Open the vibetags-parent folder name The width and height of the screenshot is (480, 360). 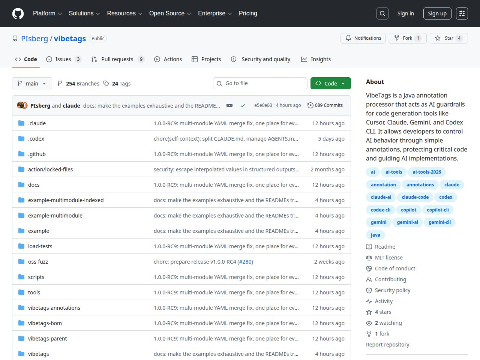coord(47,338)
